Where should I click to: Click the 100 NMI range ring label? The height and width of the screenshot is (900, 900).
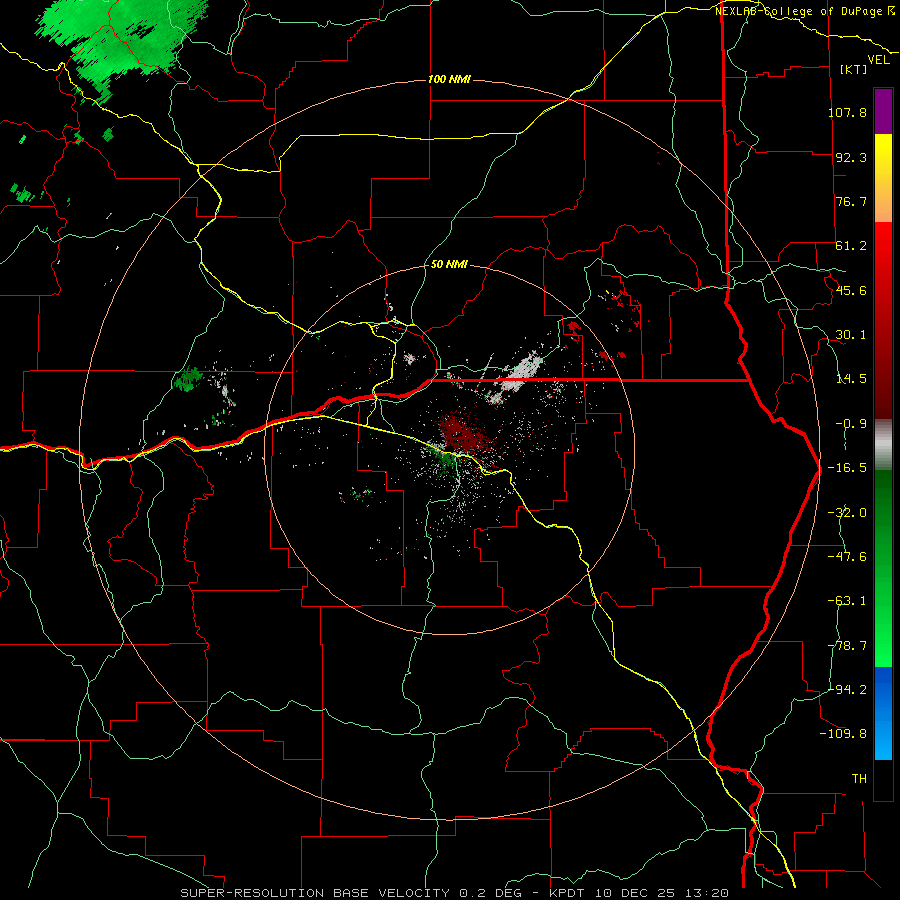[449, 79]
